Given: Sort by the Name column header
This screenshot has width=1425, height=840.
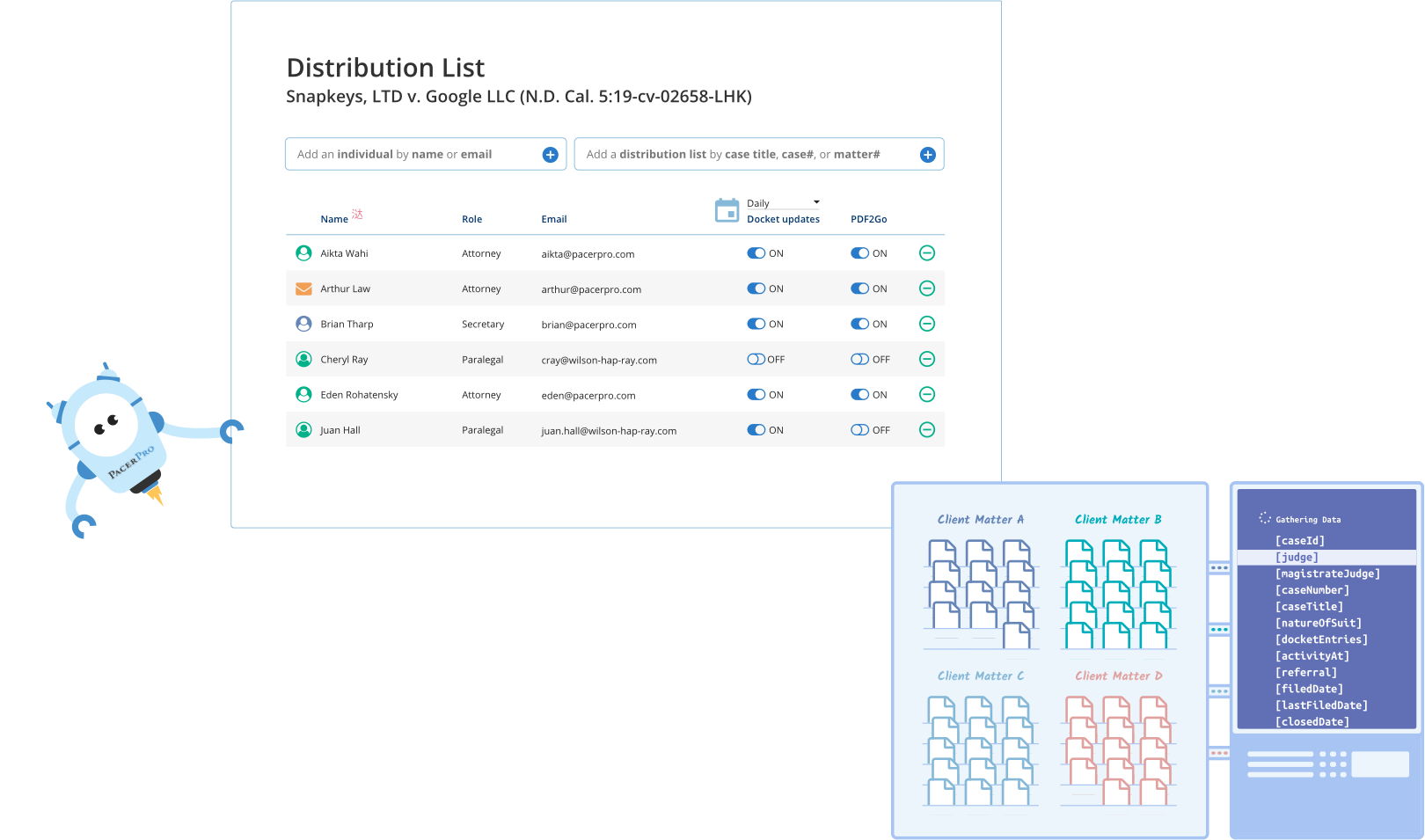Looking at the screenshot, I should click(334, 219).
